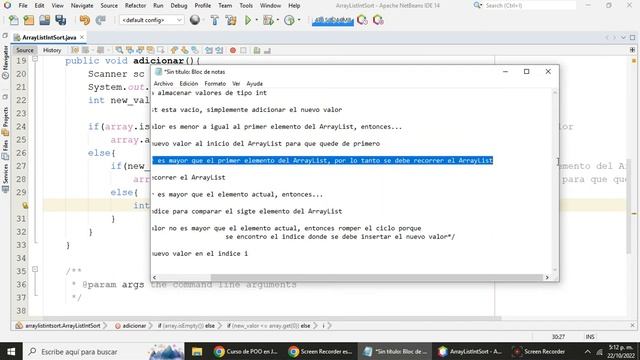Click the Undo icon in NetBeans toolbar

84,20
